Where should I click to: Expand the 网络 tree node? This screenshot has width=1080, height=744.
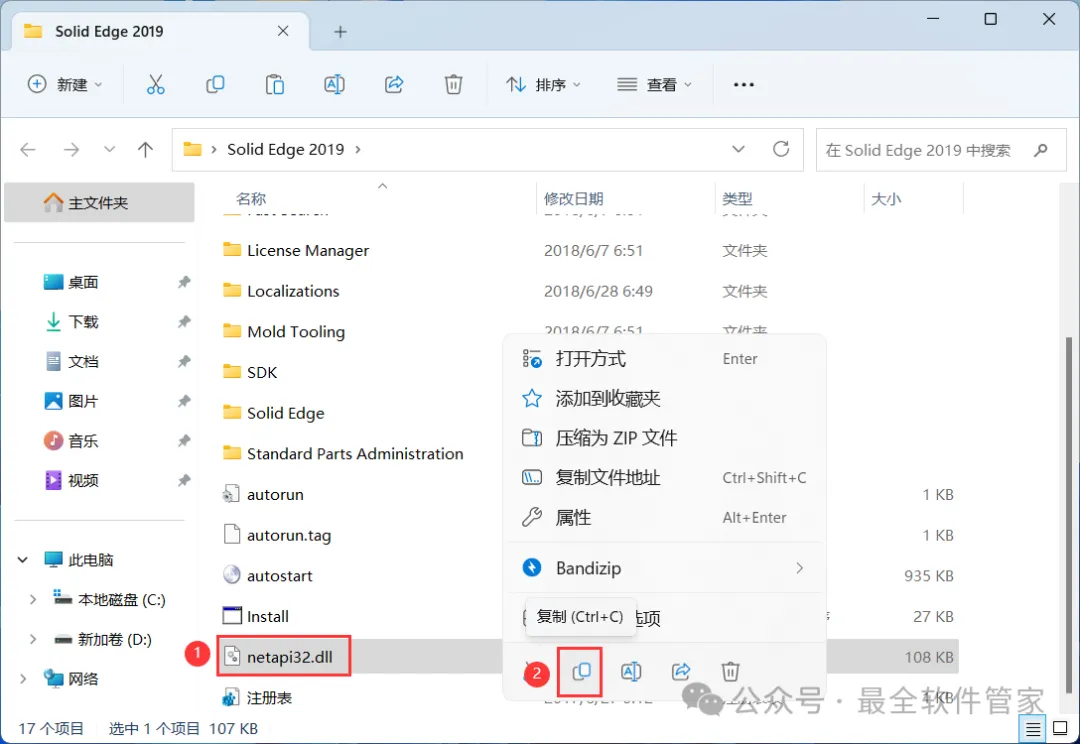23,679
